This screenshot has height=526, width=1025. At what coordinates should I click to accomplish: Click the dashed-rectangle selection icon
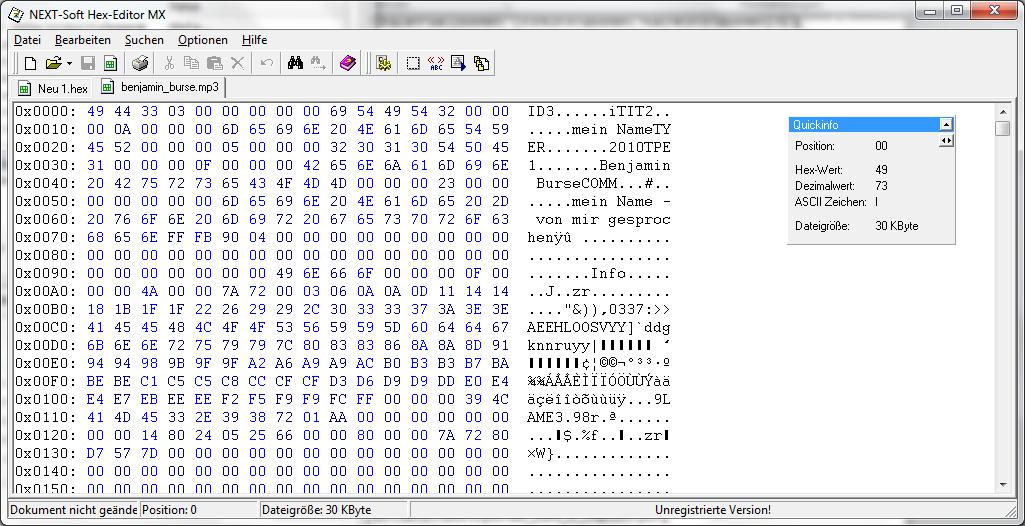(413, 63)
